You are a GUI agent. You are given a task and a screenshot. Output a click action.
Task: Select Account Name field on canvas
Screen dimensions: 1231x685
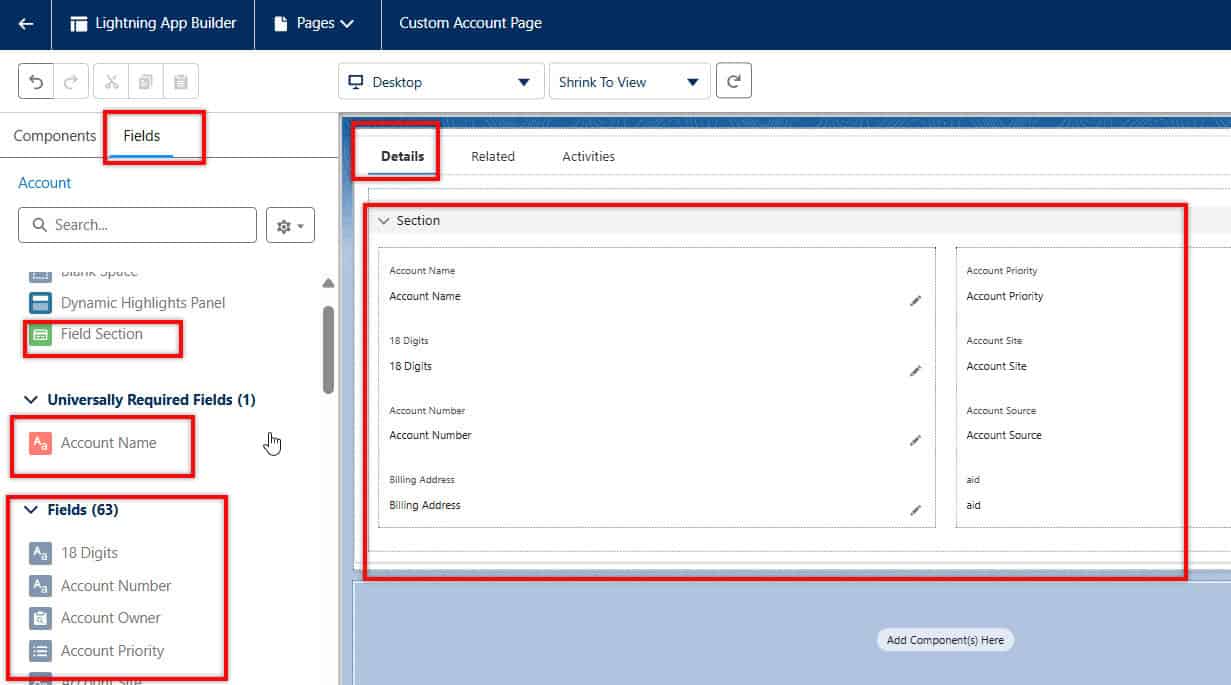[657, 284]
